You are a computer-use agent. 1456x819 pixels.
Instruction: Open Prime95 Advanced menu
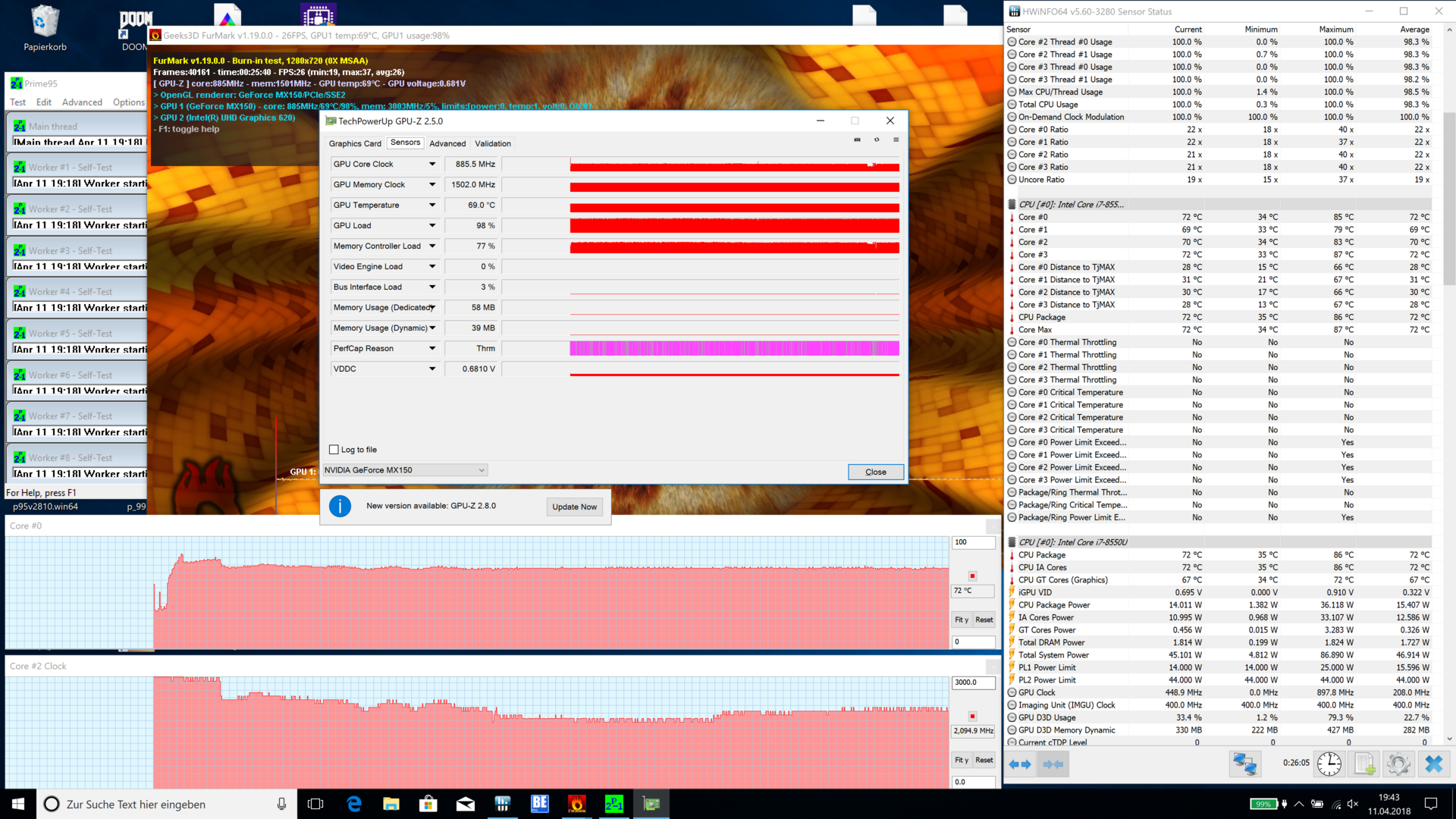82,102
